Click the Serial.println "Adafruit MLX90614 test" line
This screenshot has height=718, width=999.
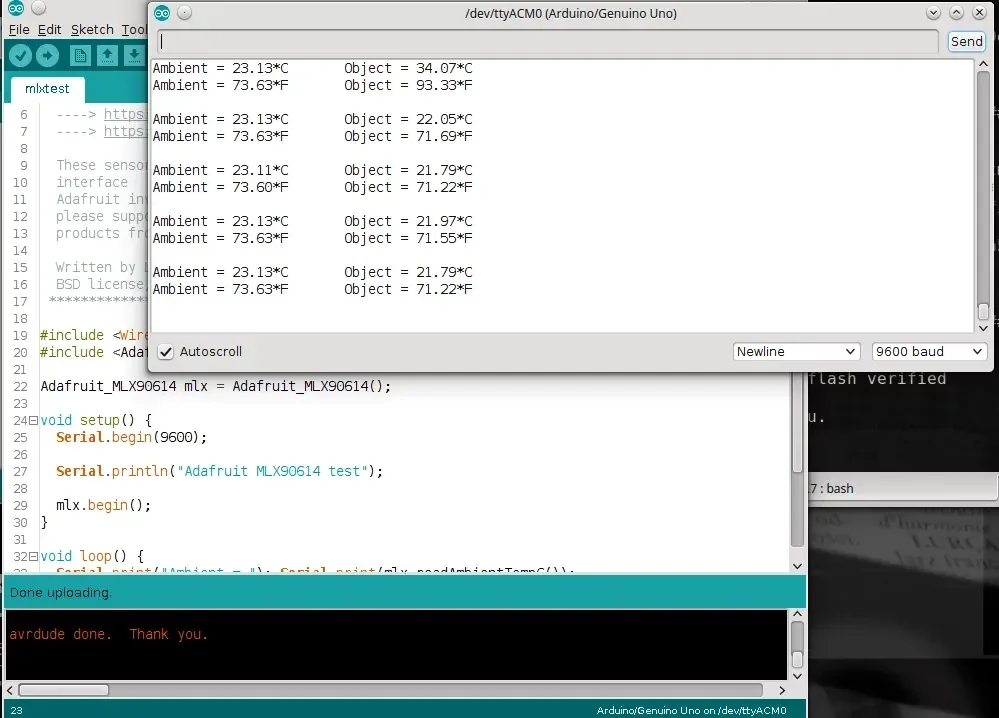pos(219,471)
